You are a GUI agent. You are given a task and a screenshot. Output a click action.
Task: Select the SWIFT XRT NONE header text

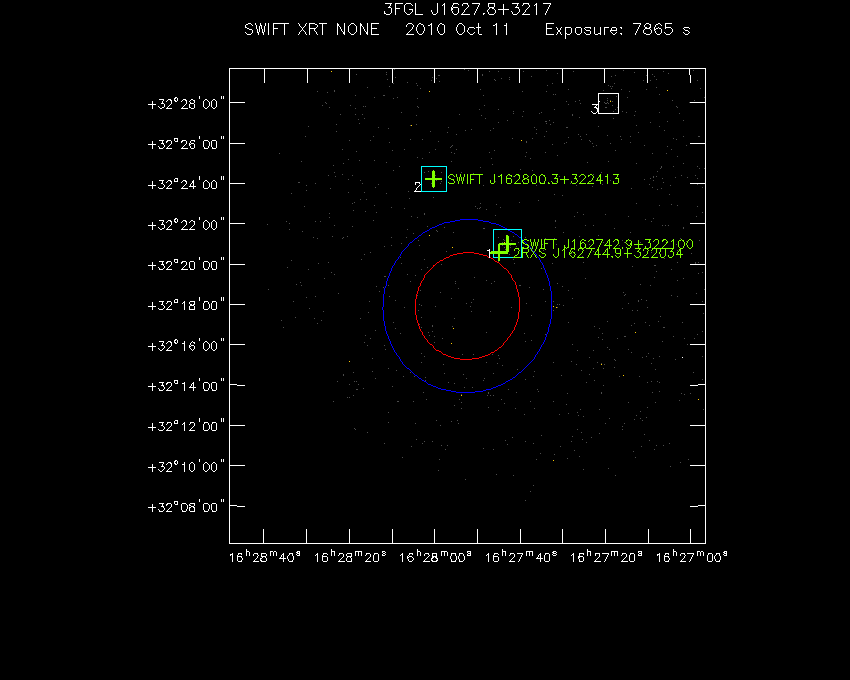pyautogui.click(x=312, y=29)
